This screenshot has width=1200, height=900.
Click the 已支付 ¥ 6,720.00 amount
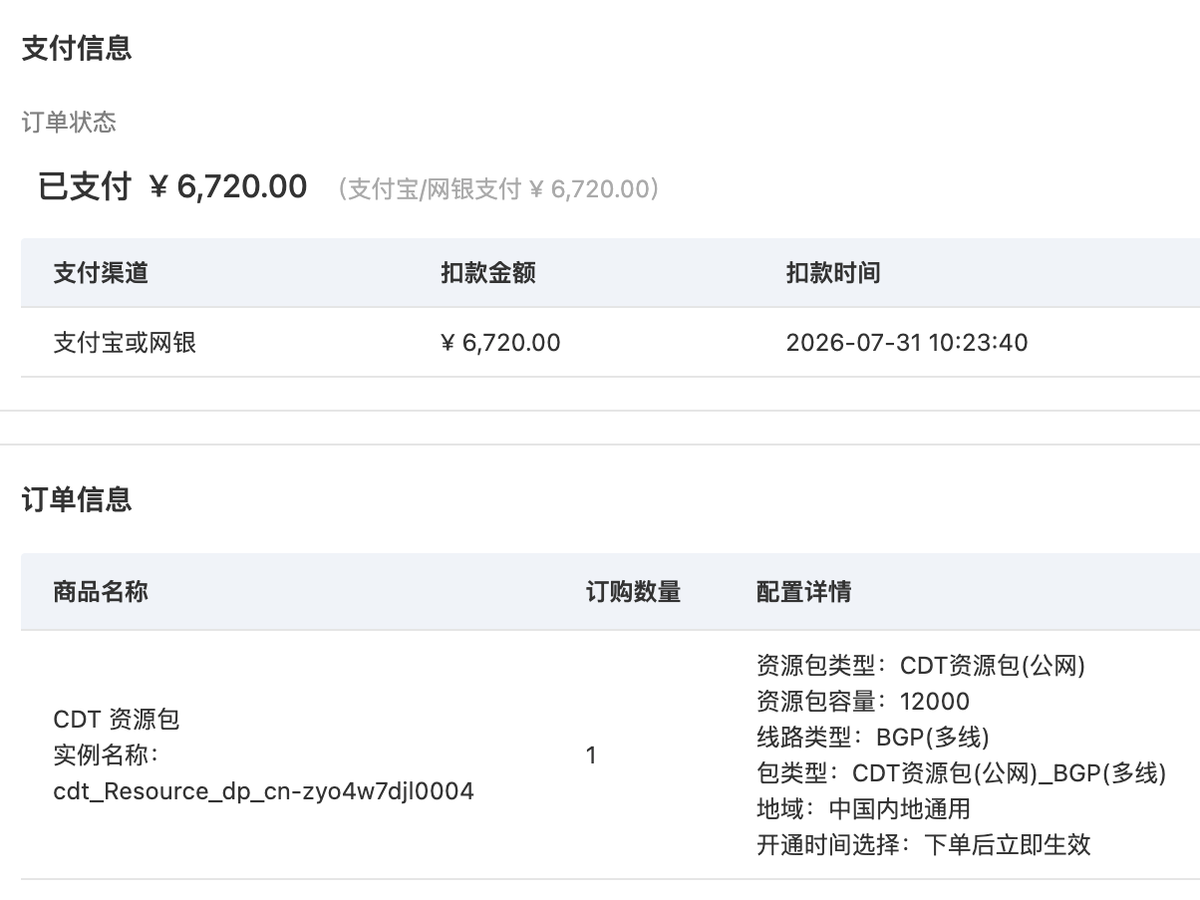point(172,187)
